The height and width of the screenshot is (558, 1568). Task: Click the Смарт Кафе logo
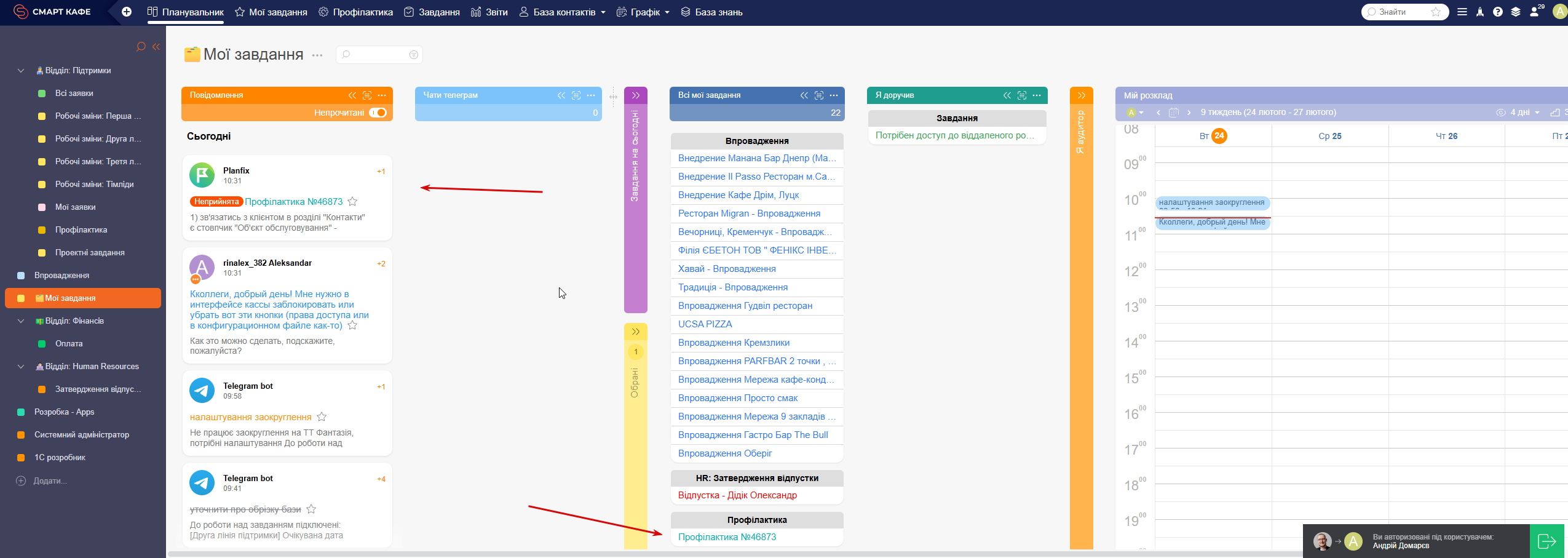pos(52,12)
